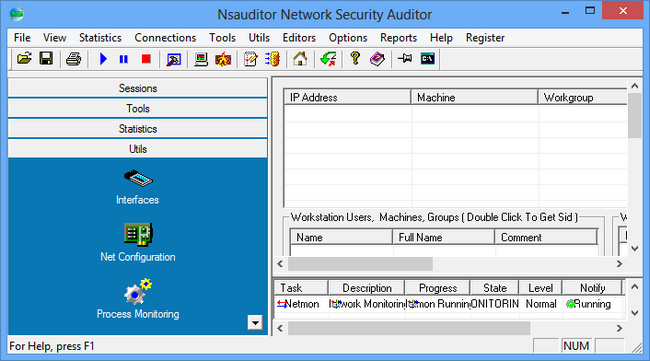Open the Tools menu
The height and width of the screenshot is (361, 650).
coord(222,38)
